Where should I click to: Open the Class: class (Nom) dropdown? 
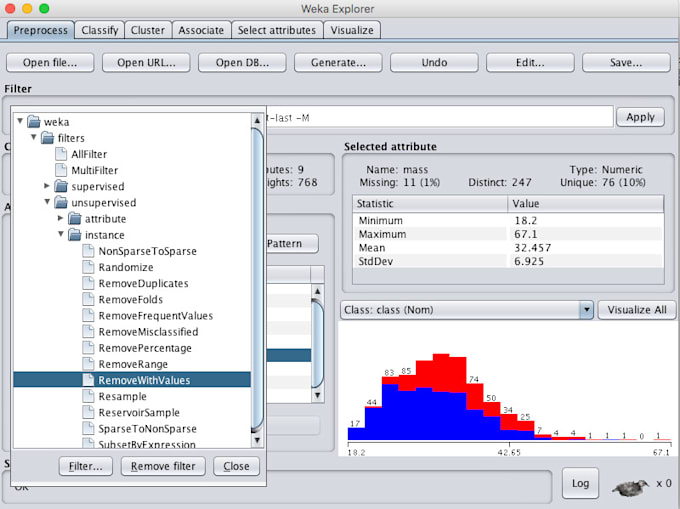pyautogui.click(x=586, y=310)
